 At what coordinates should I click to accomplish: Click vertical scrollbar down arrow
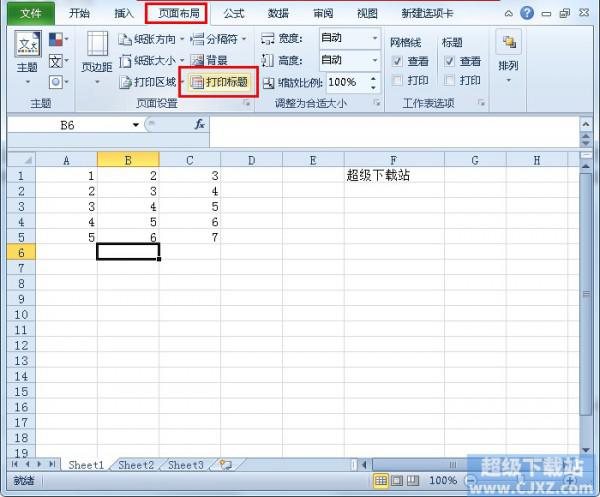point(585,450)
